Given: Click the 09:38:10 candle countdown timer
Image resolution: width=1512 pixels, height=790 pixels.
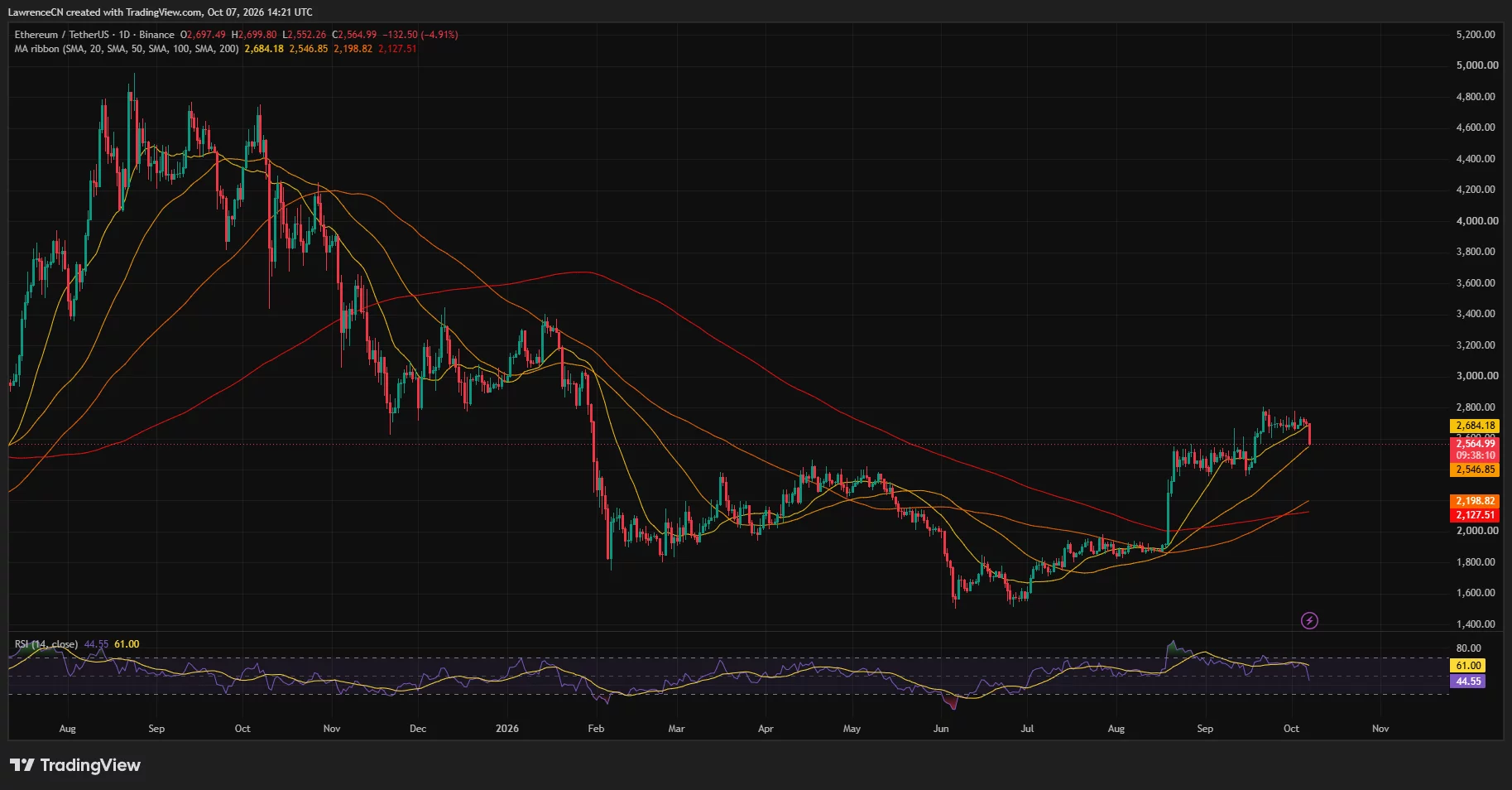Looking at the screenshot, I should 1476,455.
